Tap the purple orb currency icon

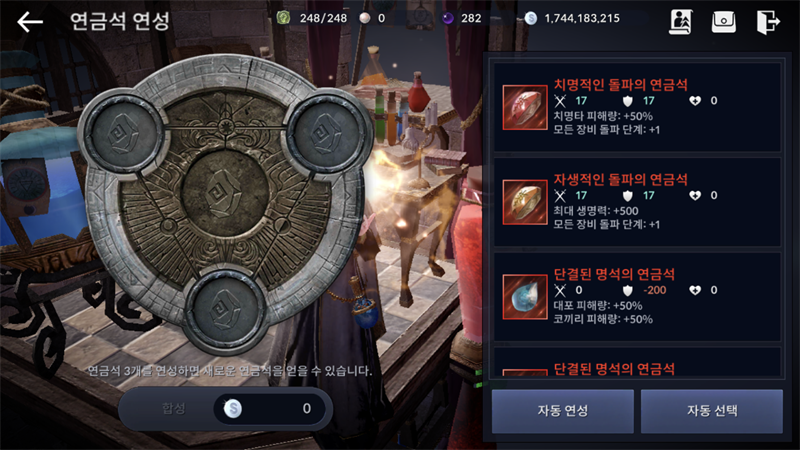447,18
